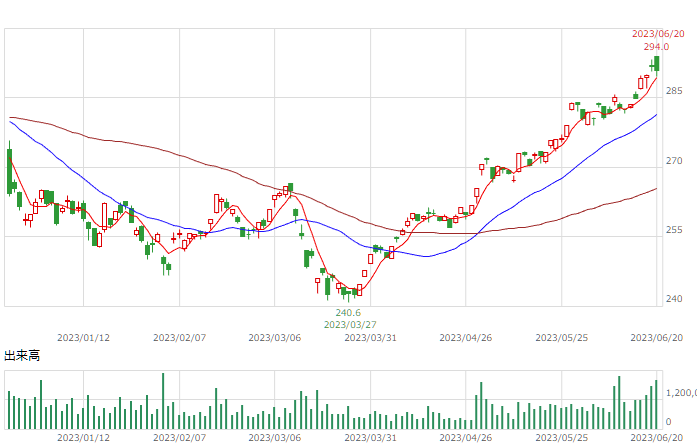This screenshot has width=697, height=446.
Task: Click the 294.0 high price label
Action: point(656,47)
